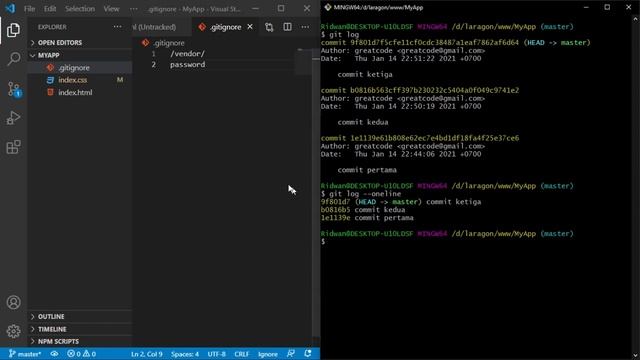This screenshot has width=640, height=360.
Task: Click Ln 2, Col 9 cursor position
Action: [x=147, y=354]
